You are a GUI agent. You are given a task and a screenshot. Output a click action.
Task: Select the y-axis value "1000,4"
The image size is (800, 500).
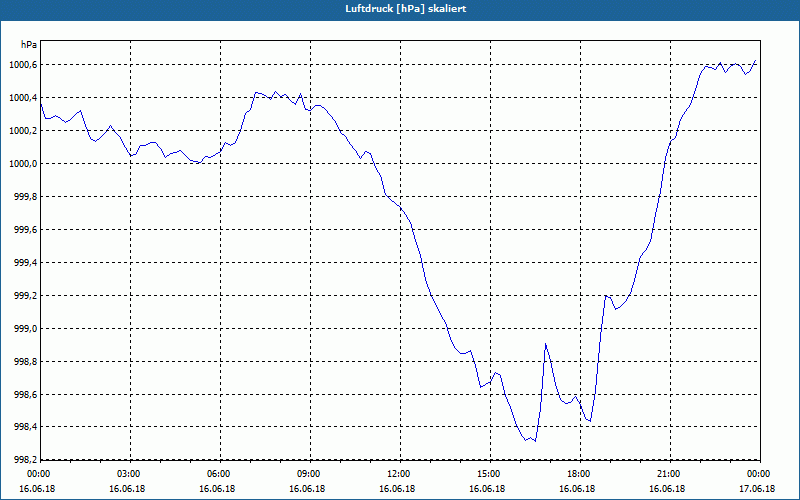tap(25, 97)
